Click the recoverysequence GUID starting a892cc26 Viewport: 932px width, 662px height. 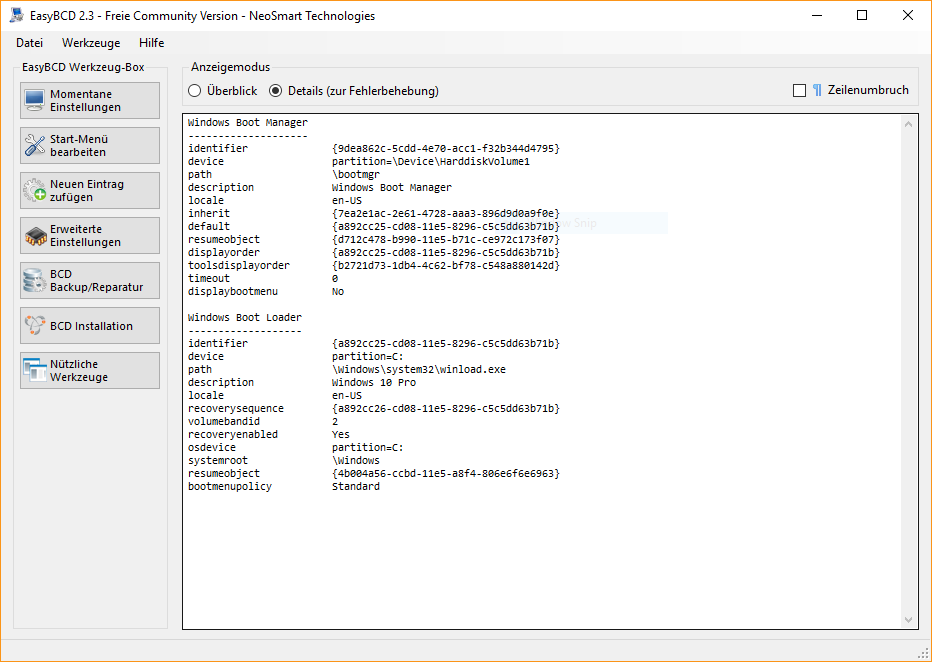(446, 409)
